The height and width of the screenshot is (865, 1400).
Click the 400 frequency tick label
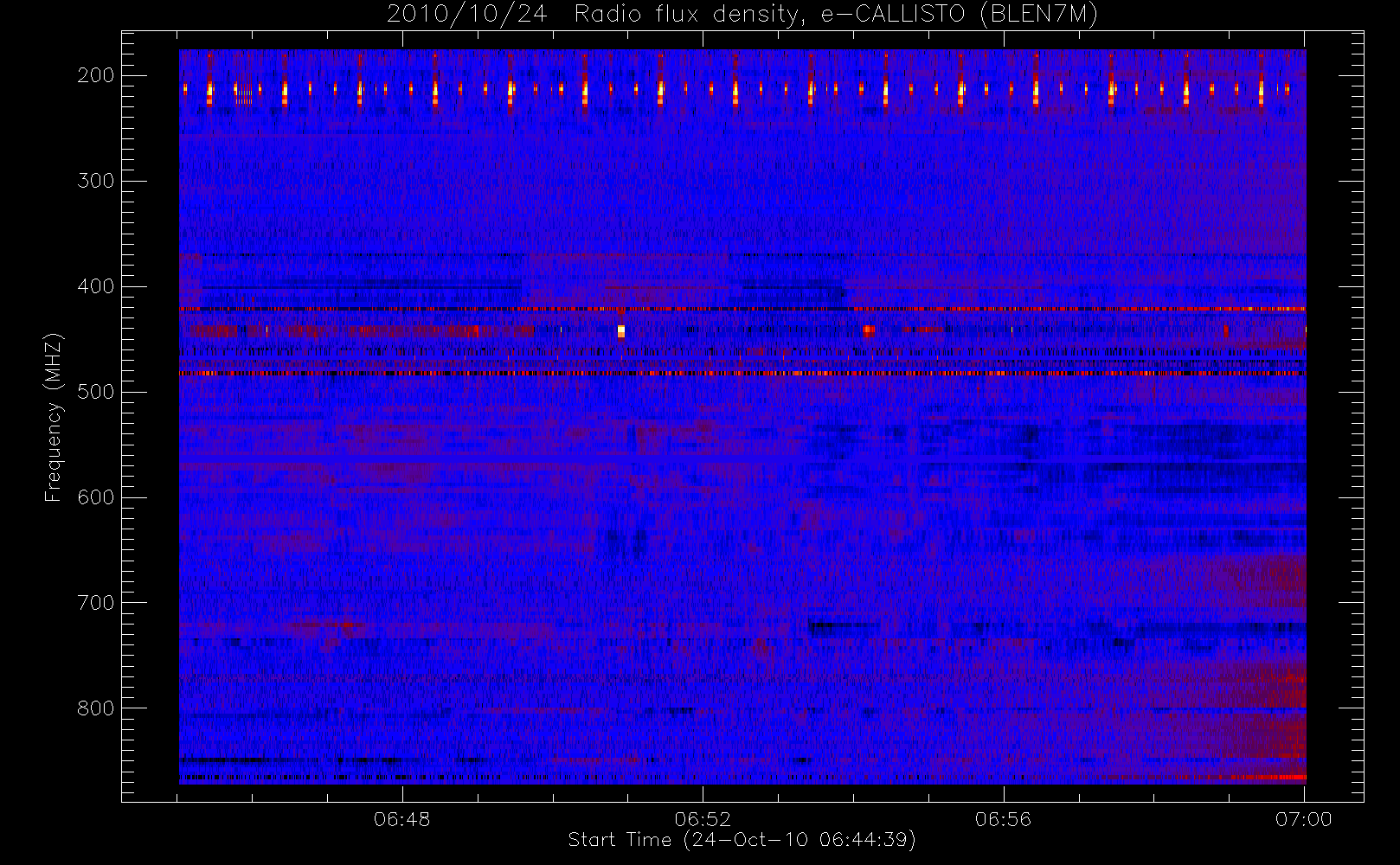96,286
